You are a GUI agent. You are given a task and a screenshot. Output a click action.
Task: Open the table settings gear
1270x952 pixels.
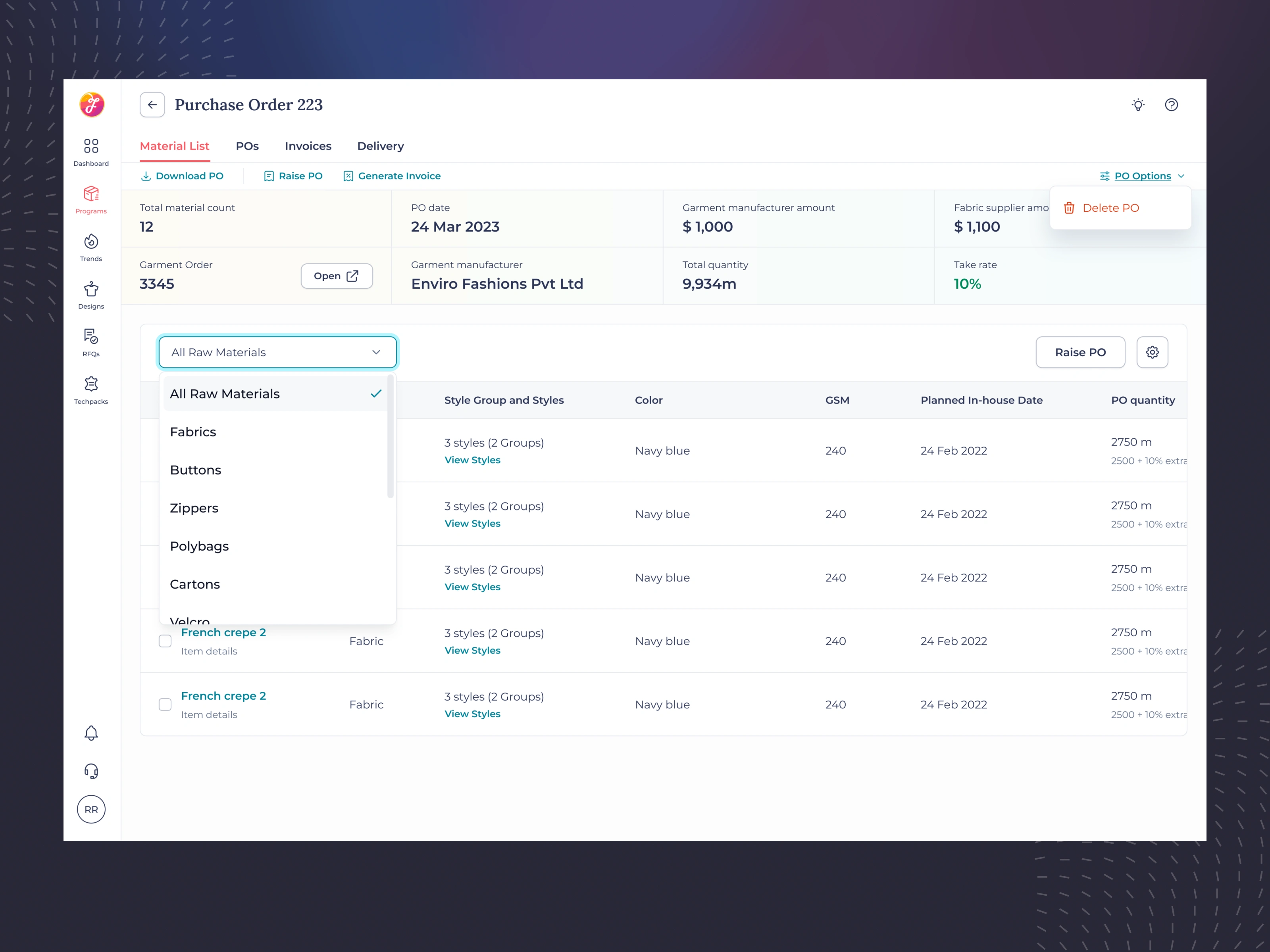(x=1152, y=352)
